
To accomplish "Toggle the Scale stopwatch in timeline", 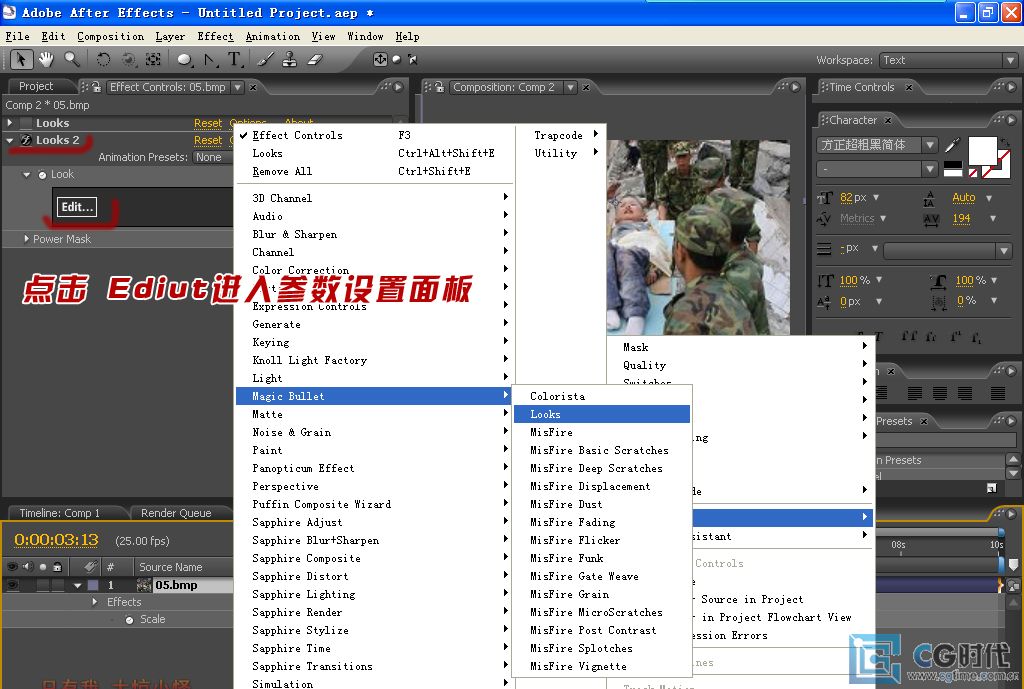I will pyautogui.click(x=129, y=619).
